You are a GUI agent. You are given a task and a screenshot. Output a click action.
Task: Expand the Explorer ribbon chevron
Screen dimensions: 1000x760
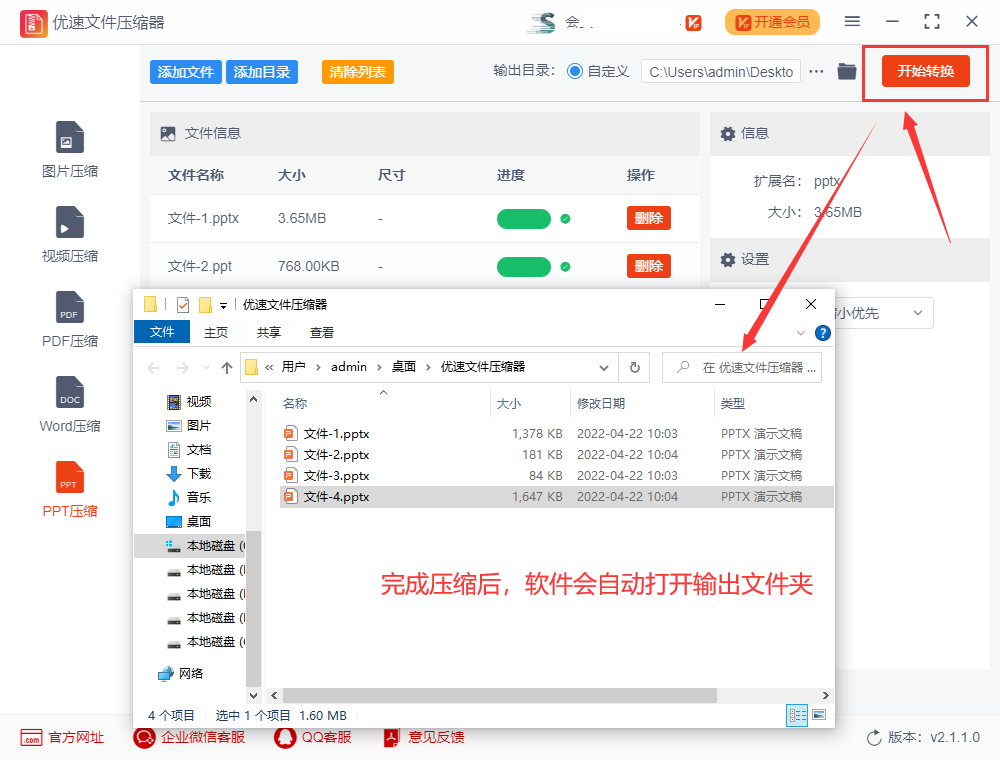(801, 333)
